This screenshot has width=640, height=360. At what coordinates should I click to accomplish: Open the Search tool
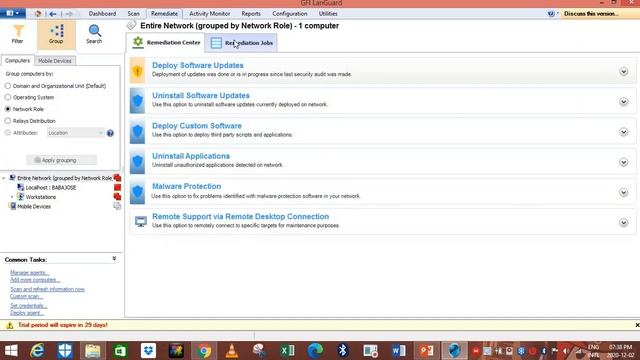94,34
